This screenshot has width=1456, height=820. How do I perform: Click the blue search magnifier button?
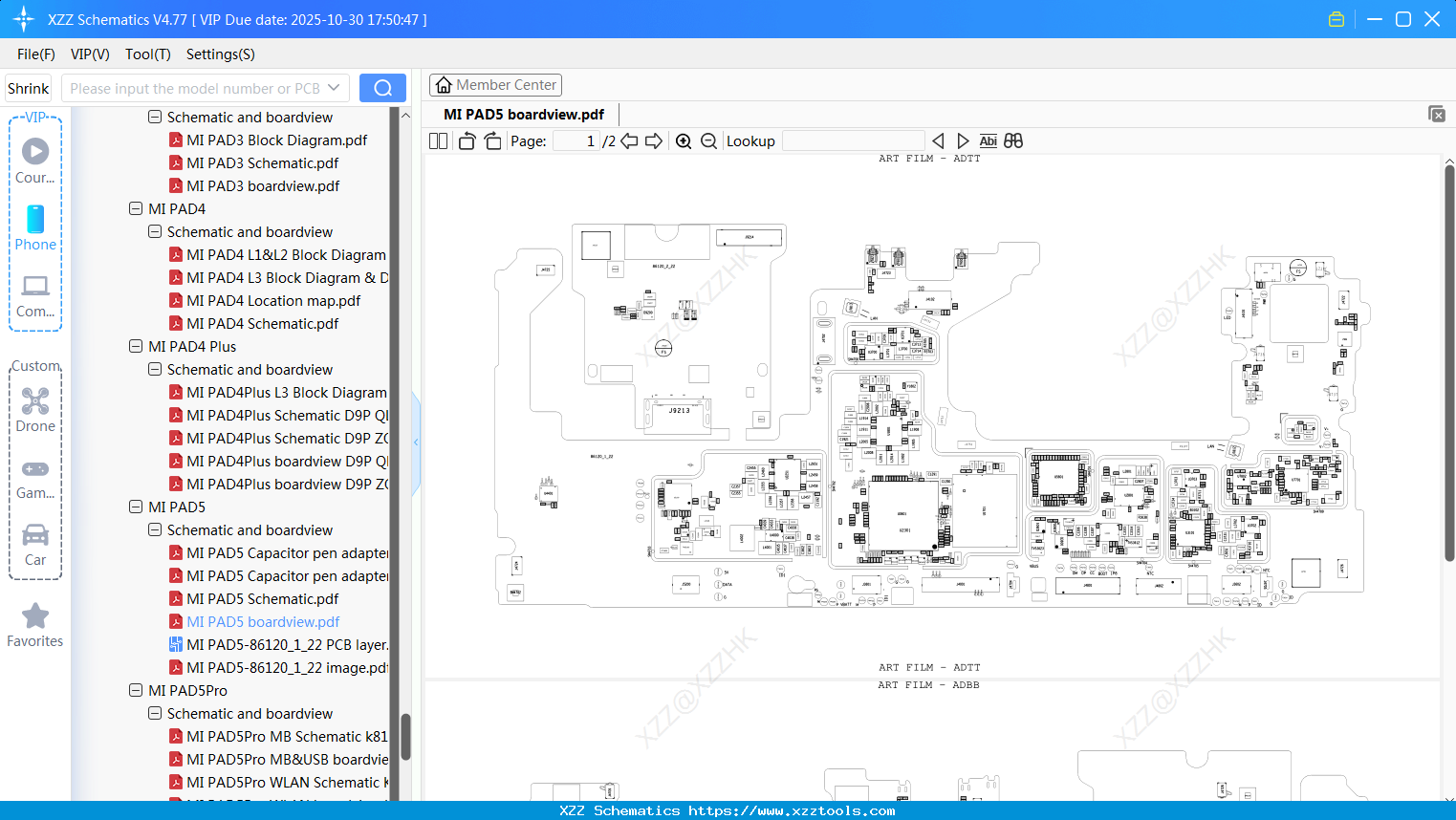(x=381, y=88)
